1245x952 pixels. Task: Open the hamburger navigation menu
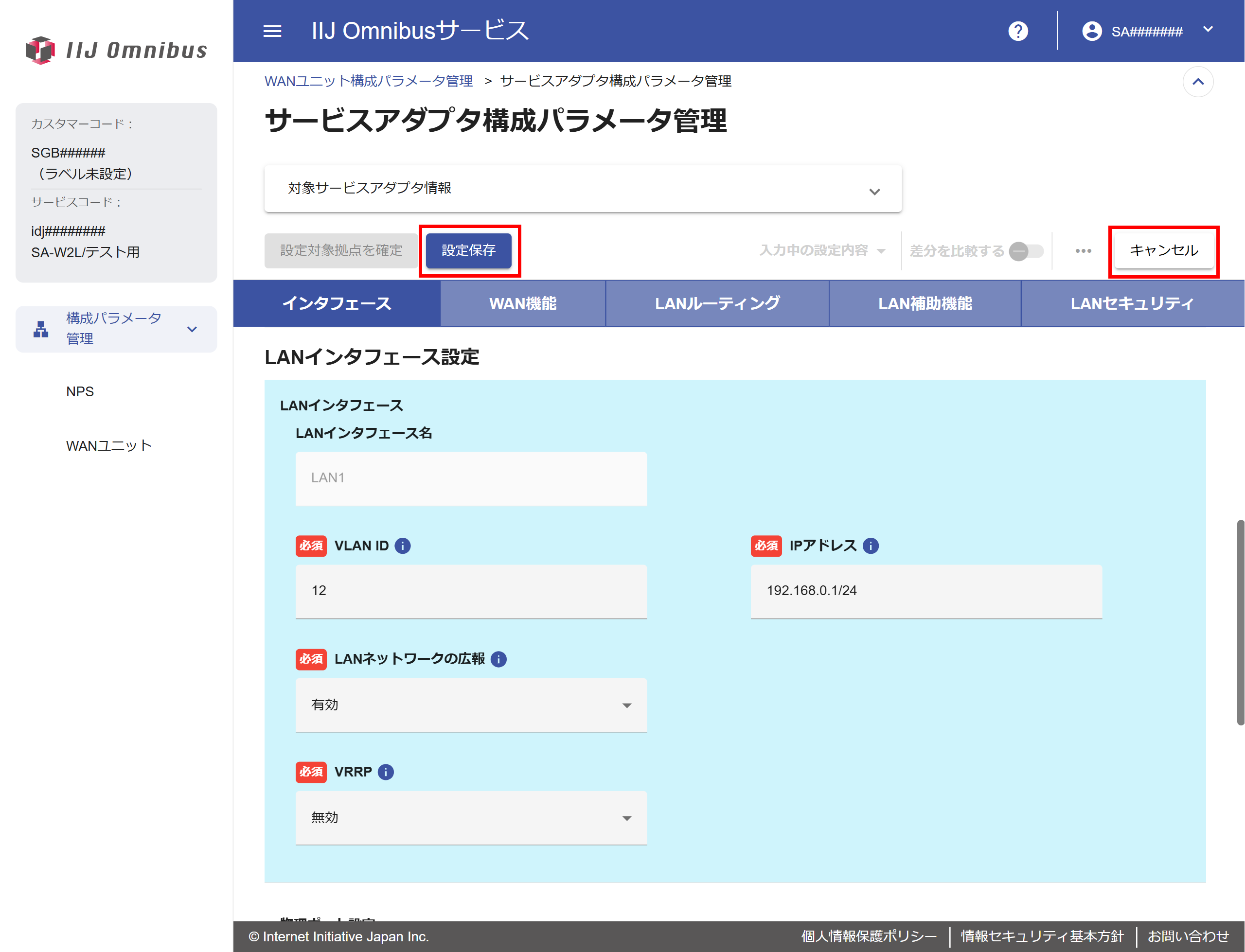point(272,31)
